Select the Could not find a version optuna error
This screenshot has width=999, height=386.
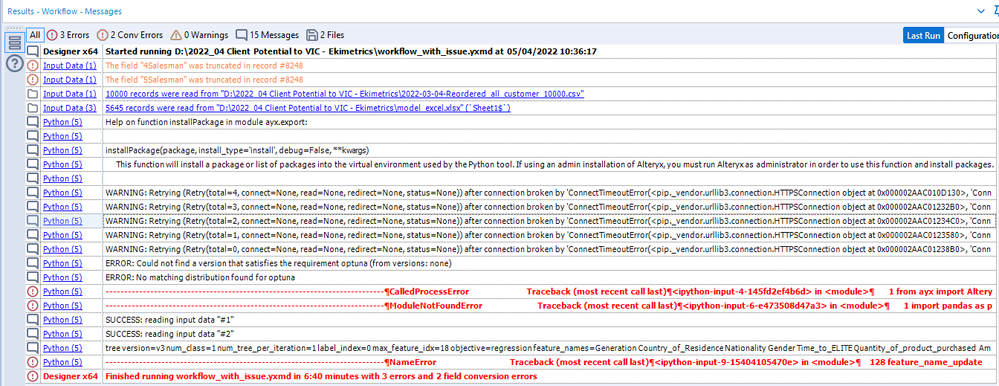(x=278, y=263)
